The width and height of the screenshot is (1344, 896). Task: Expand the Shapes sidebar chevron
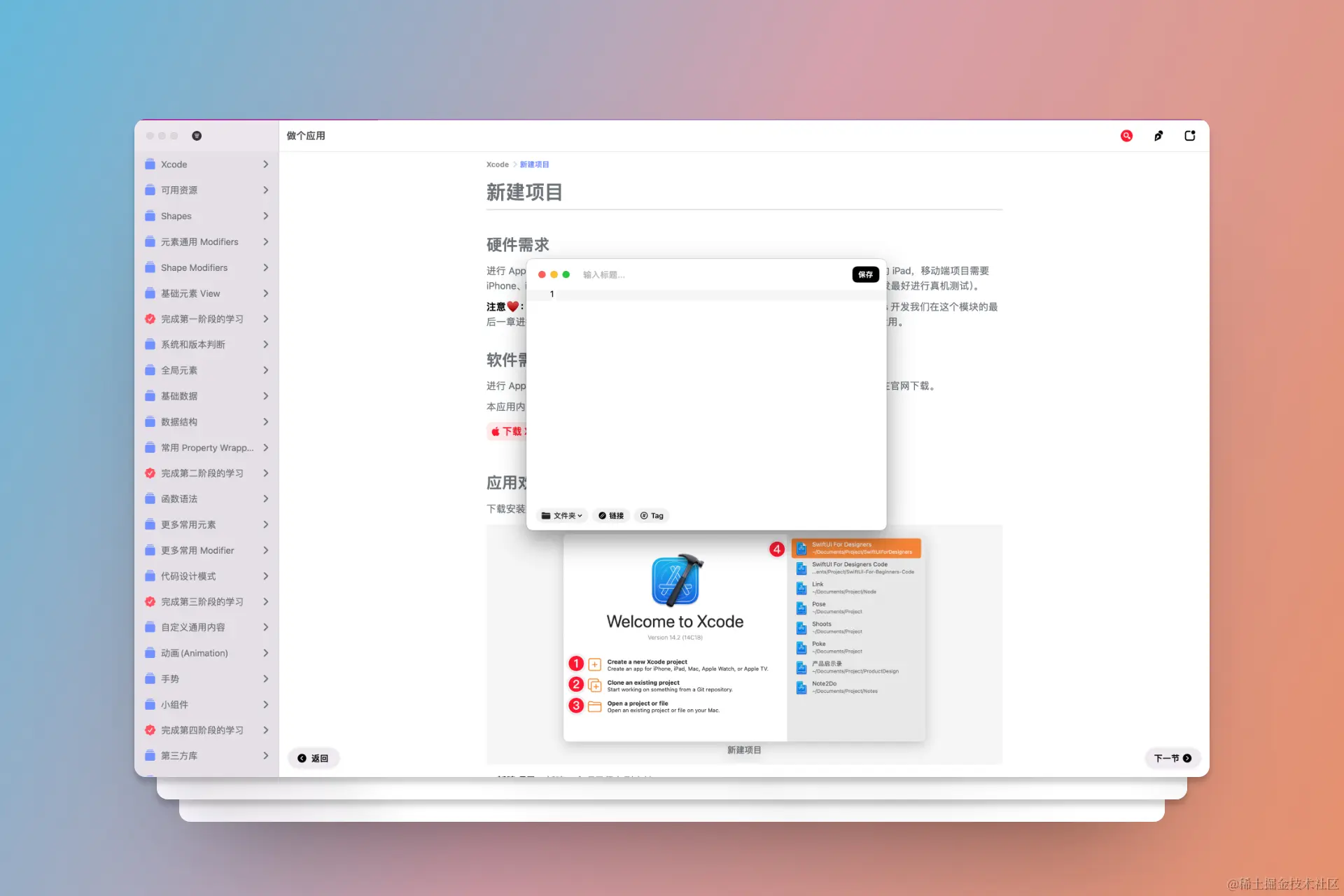click(x=265, y=216)
